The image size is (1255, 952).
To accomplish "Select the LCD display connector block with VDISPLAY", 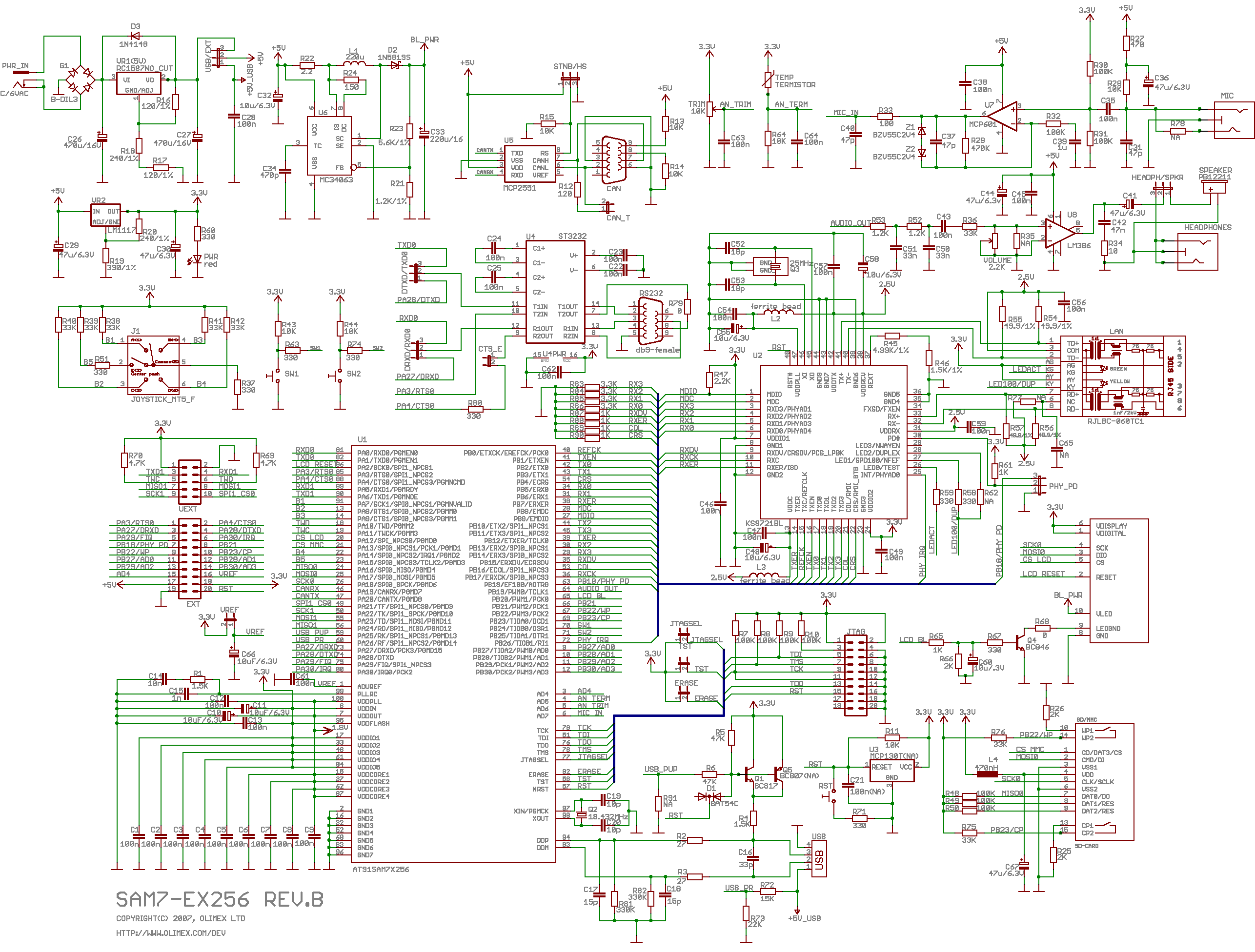I will tap(1119, 580).
